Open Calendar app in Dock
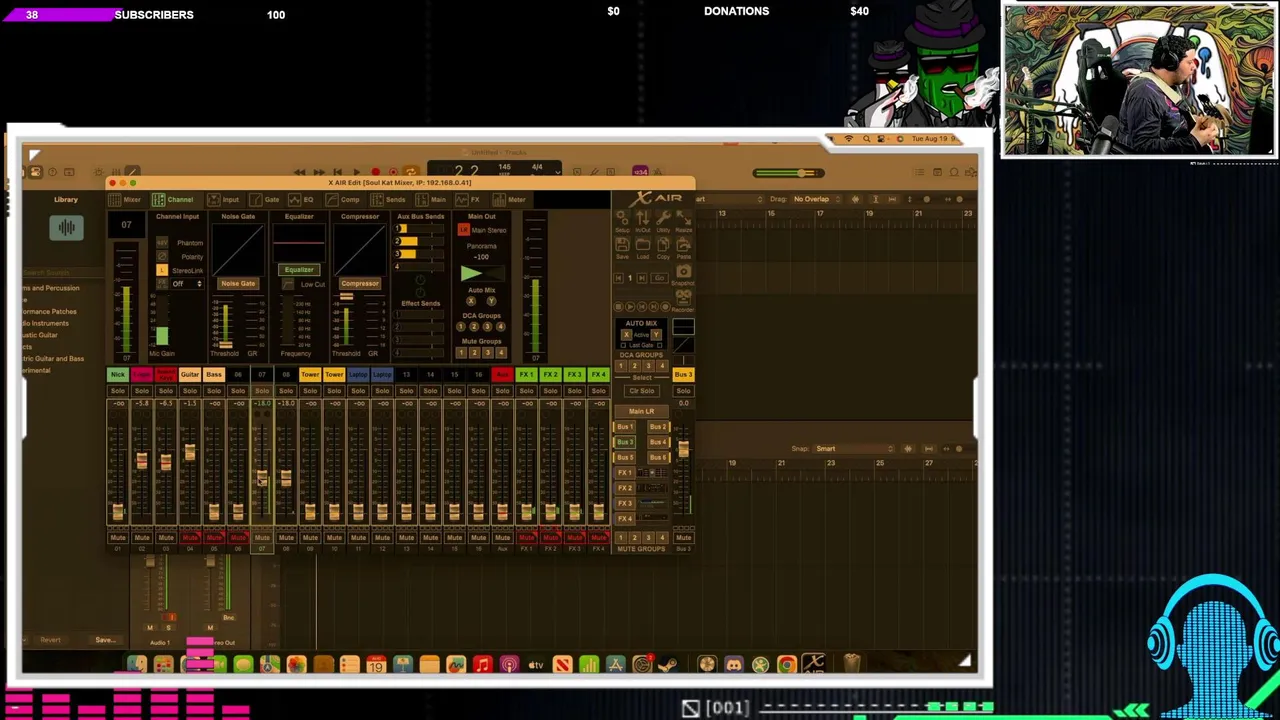The height and width of the screenshot is (720, 1280). click(376, 664)
